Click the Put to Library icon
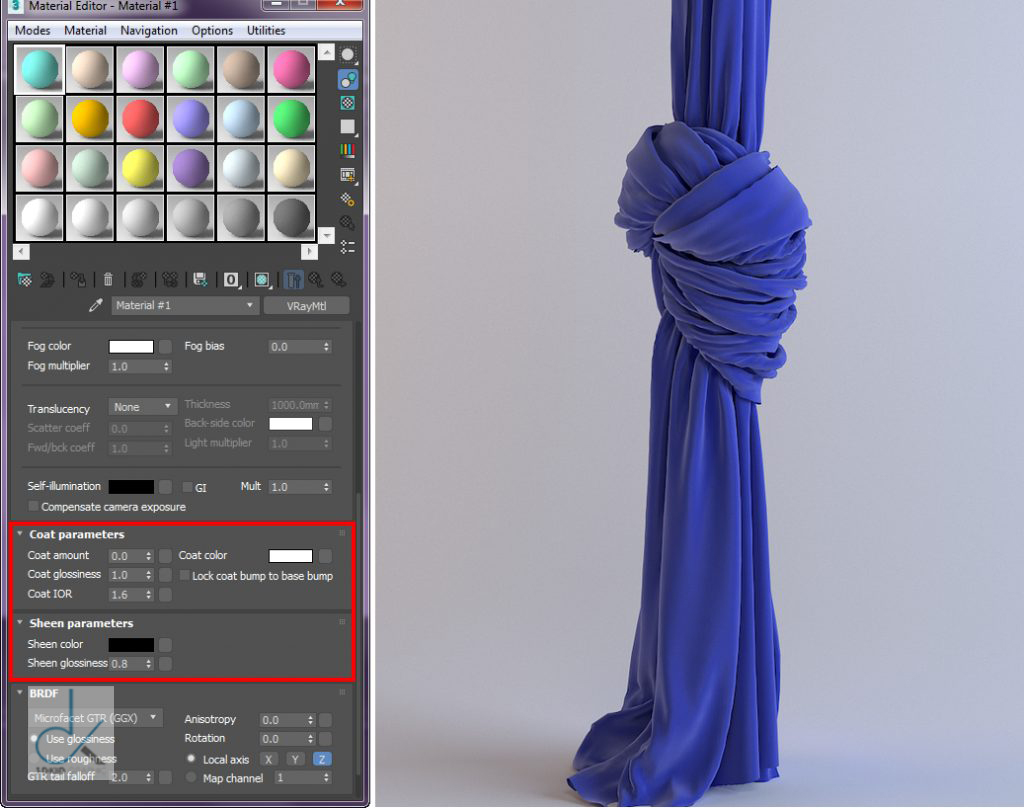The width and height of the screenshot is (1024, 808). point(200,280)
